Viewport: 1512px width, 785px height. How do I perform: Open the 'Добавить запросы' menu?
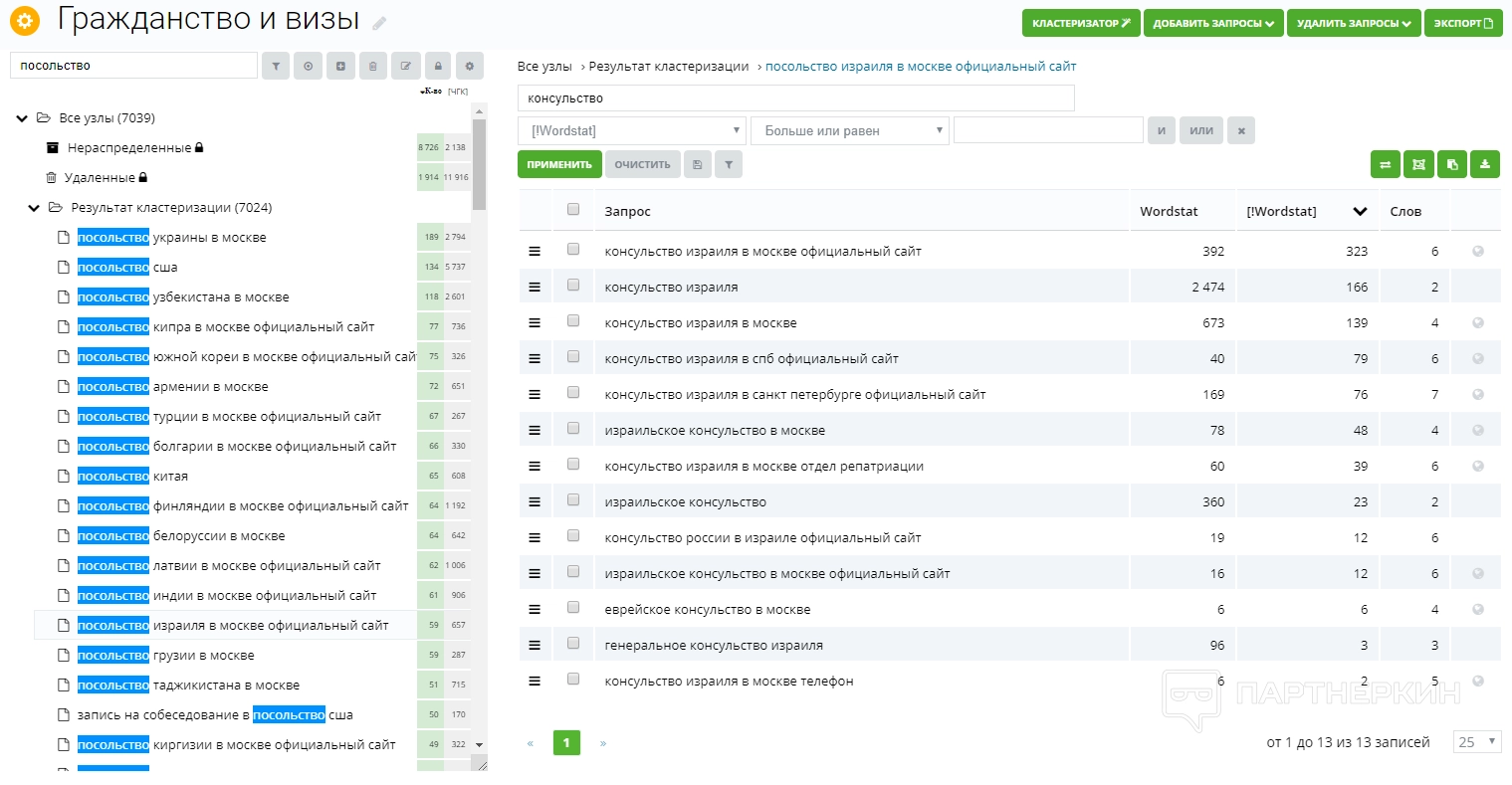click(1212, 23)
